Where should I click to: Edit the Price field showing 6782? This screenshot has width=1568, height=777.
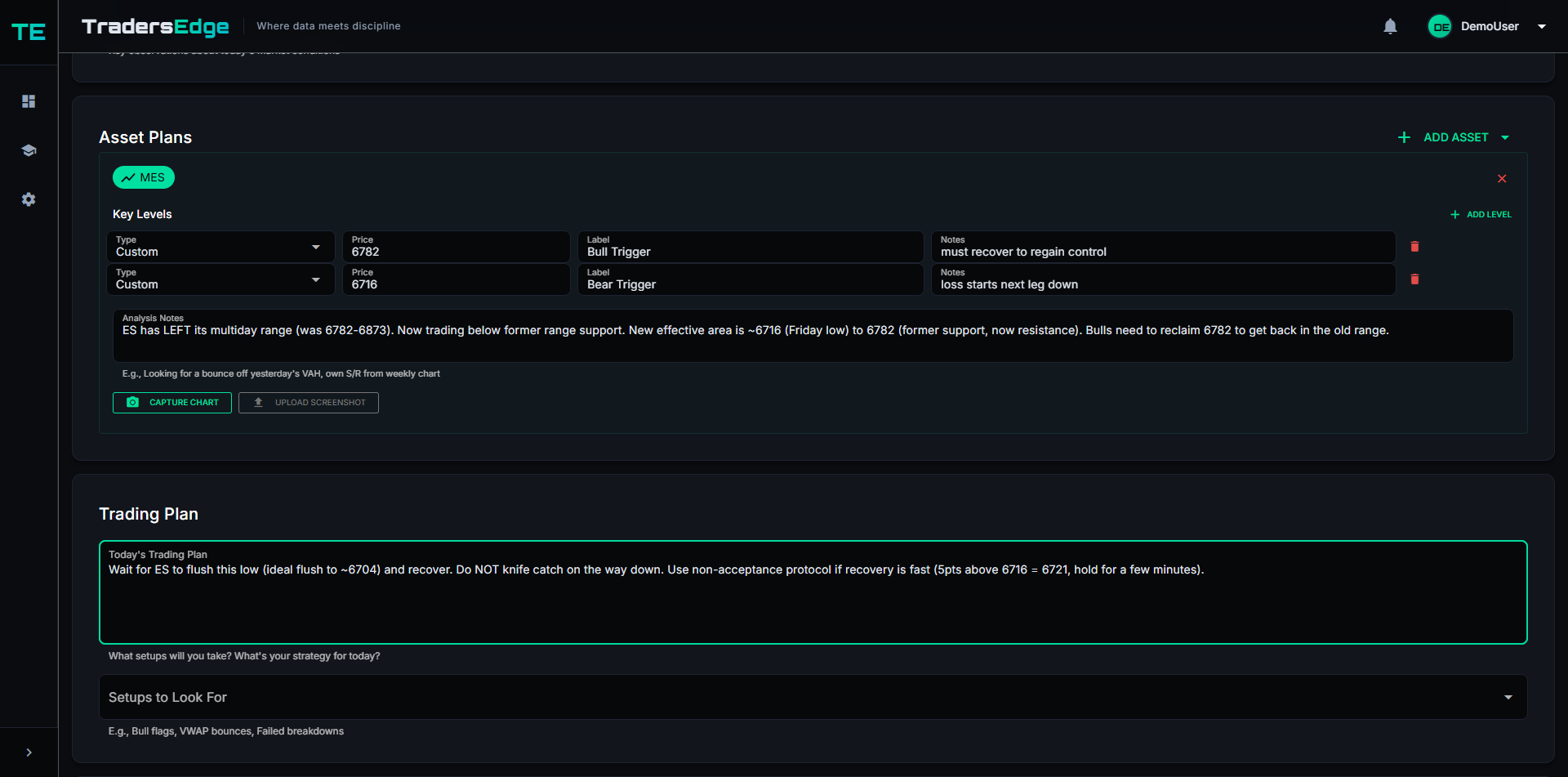click(x=456, y=247)
